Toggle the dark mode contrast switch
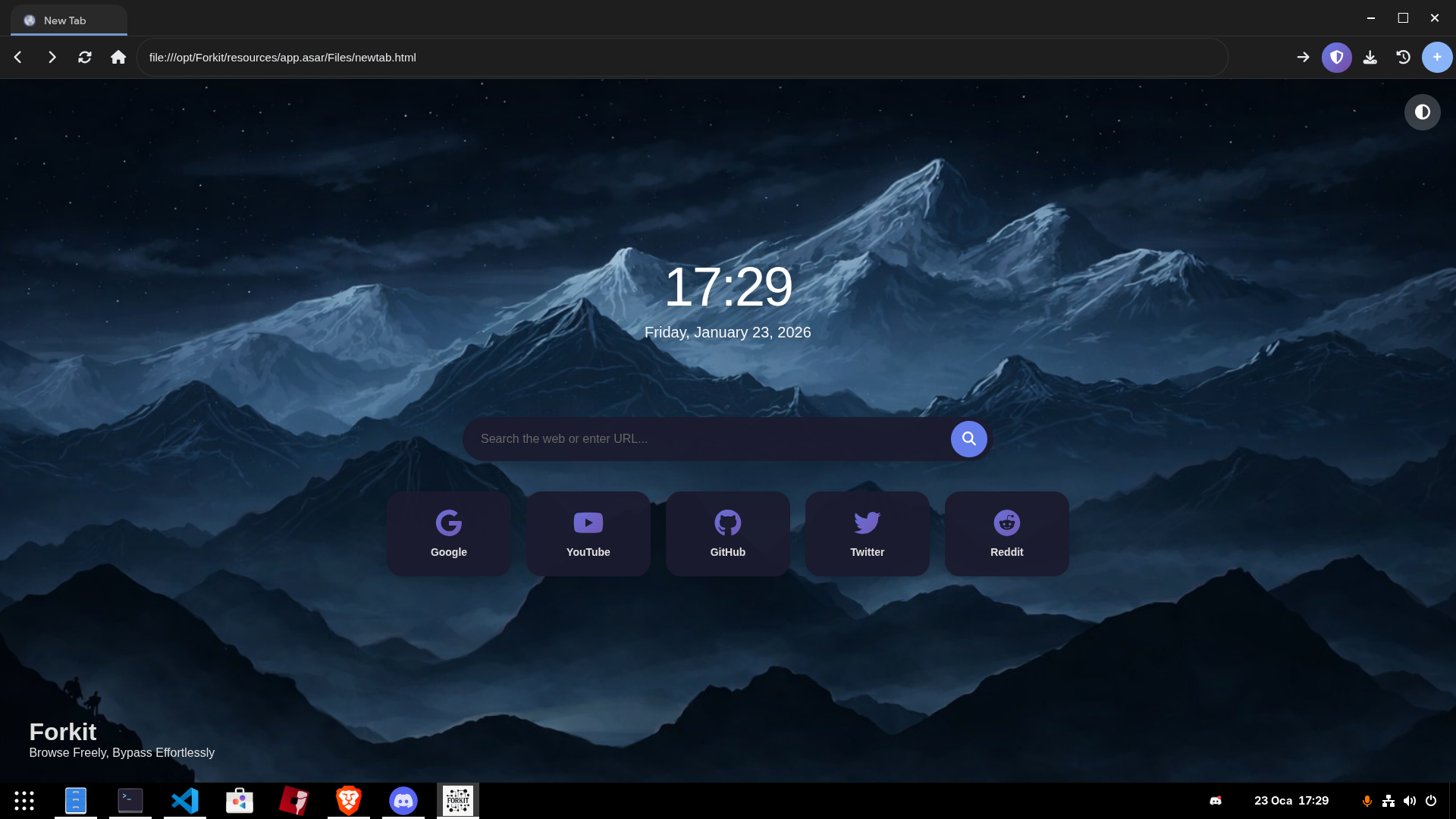Viewport: 1456px width, 819px height. point(1422,112)
